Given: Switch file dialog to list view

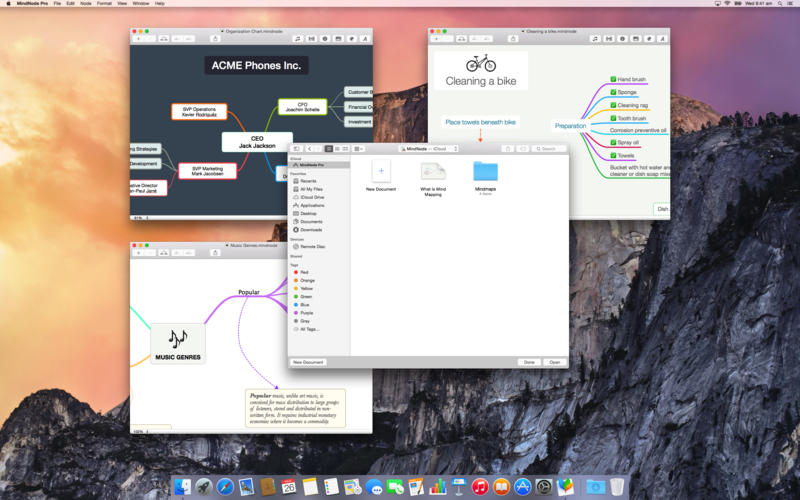Looking at the screenshot, I should pos(337,148).
